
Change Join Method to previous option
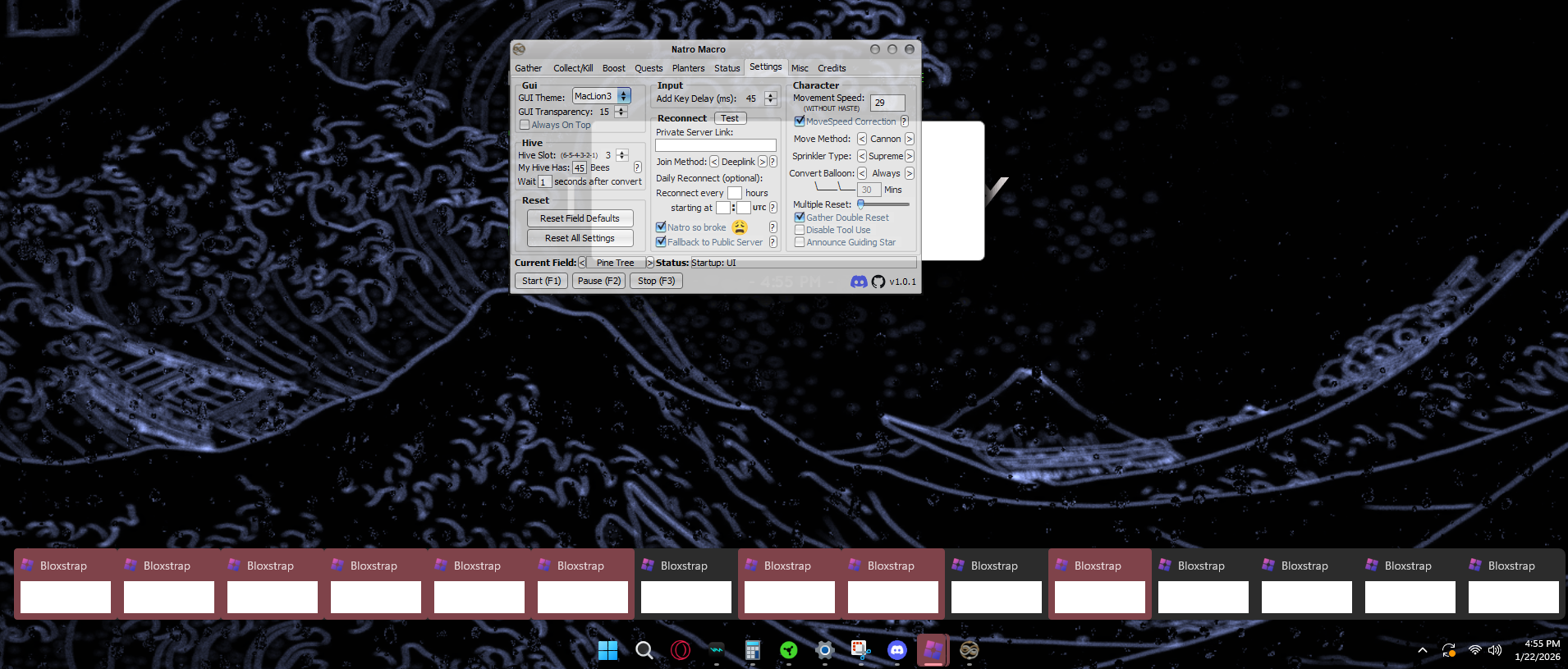(714, 162)
